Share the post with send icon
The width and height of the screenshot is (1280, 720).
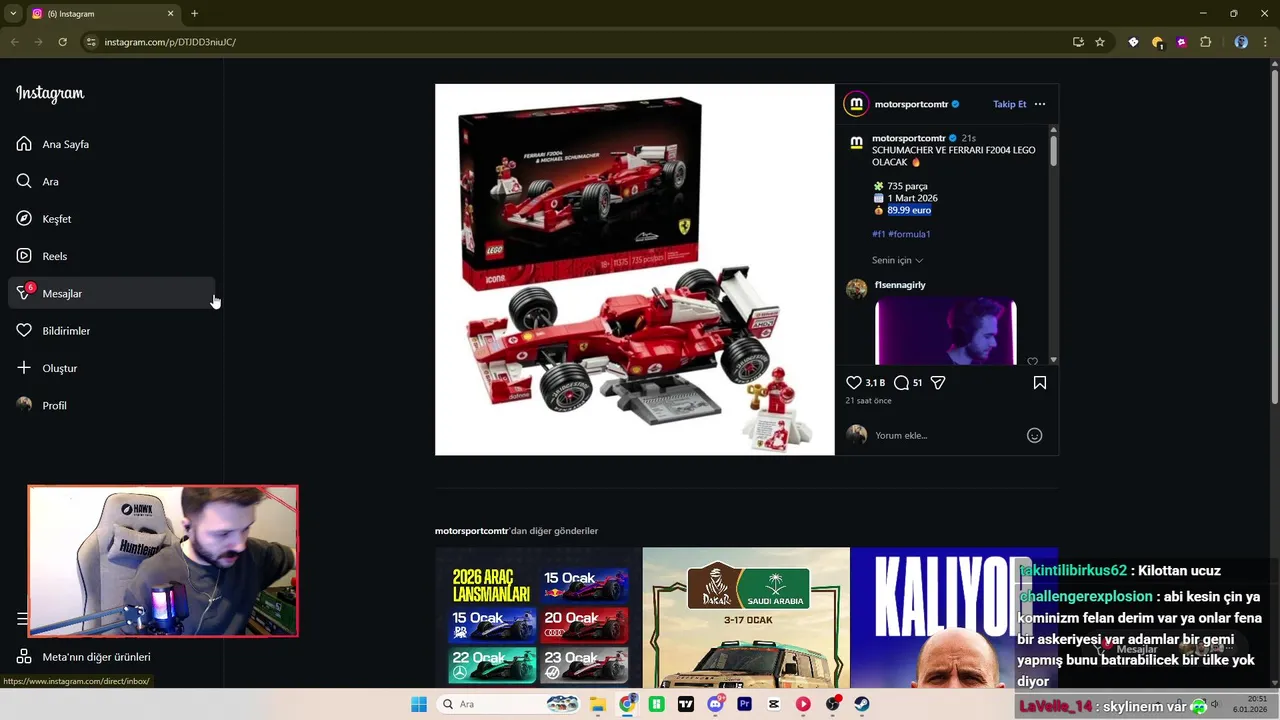click(x=938, y=383)
